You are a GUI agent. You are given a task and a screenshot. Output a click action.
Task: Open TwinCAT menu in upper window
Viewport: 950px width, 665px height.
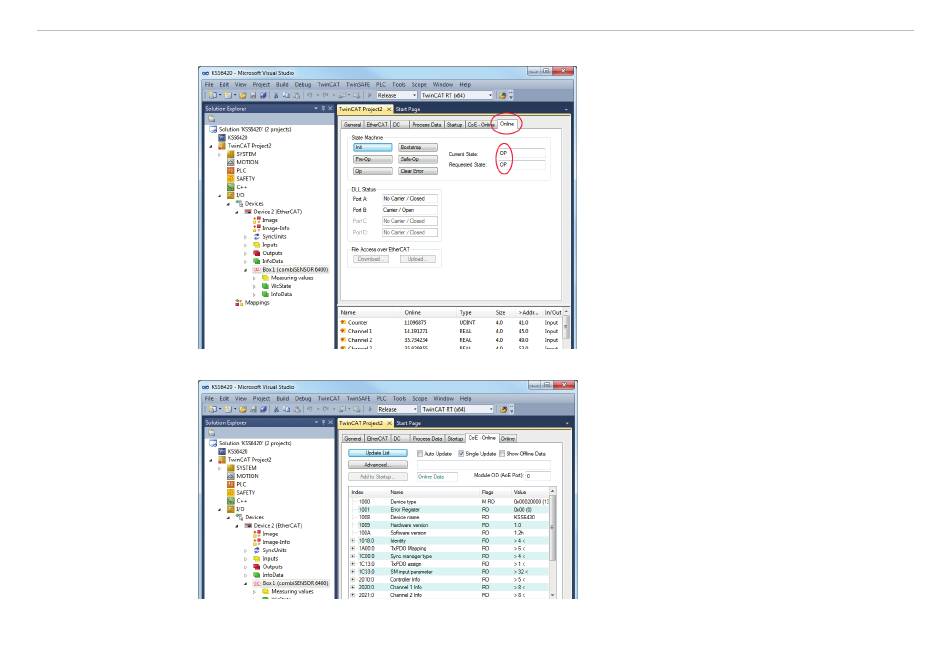pos(329,85)
